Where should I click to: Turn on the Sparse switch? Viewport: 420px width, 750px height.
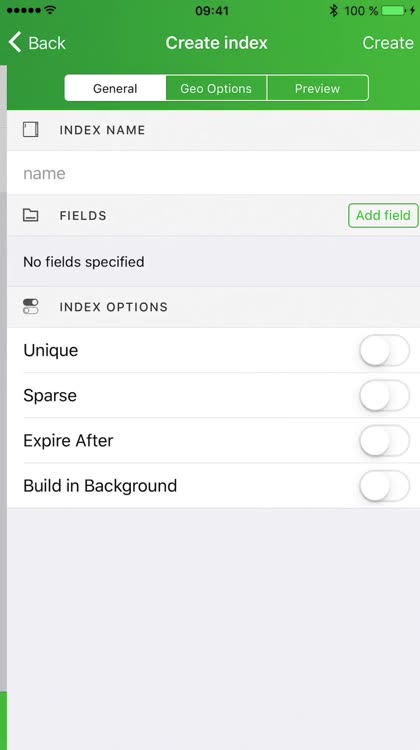coord(385,395)
